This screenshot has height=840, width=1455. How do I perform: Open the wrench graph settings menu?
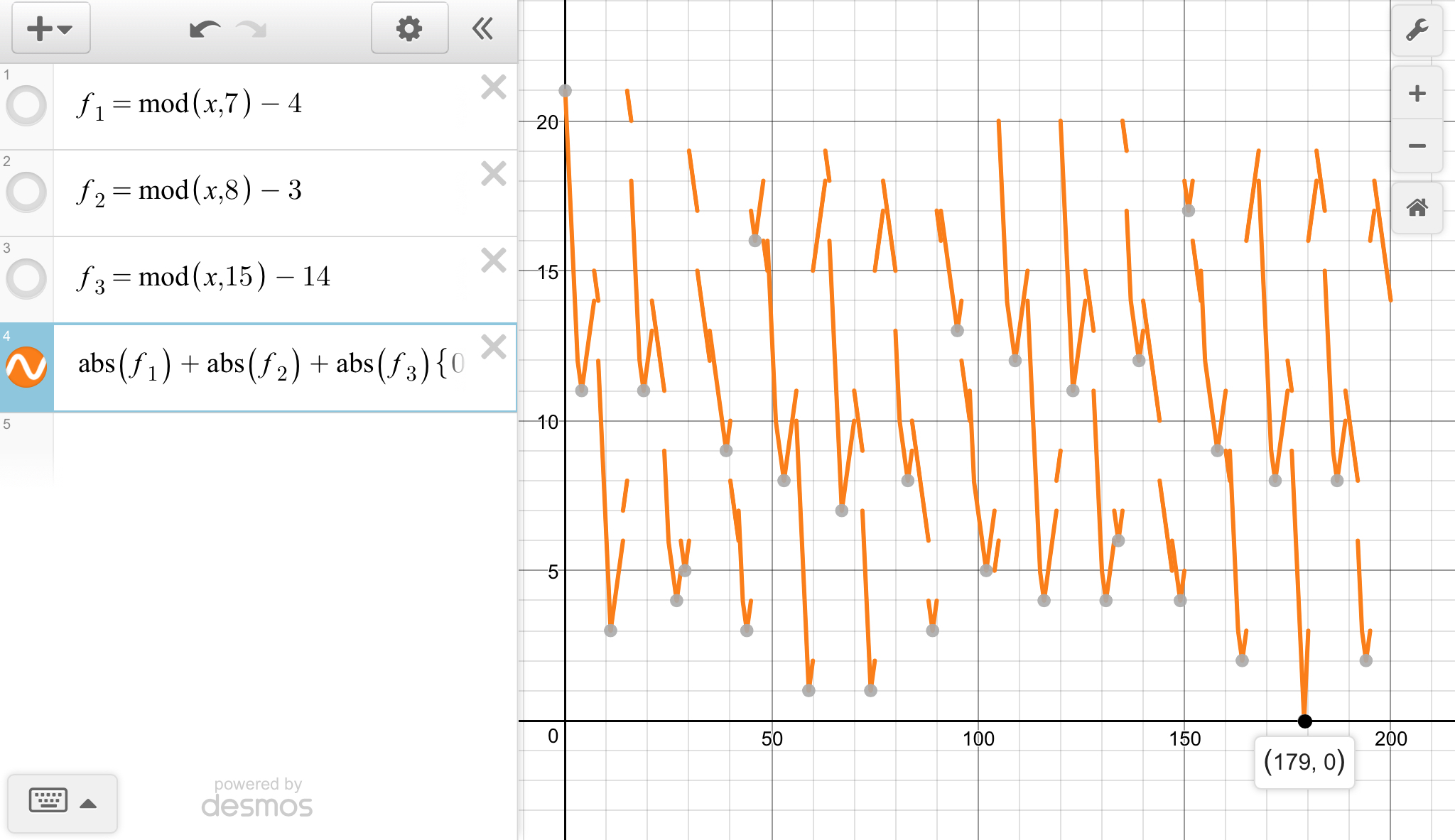tap(1417, 30)
